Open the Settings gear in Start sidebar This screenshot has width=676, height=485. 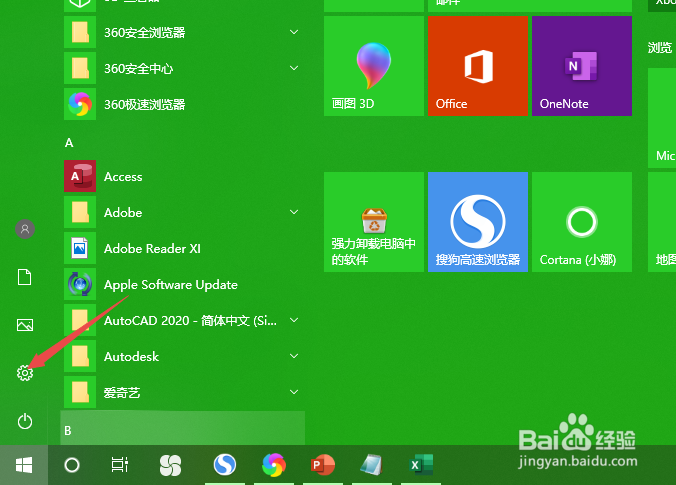coord(25,372)
